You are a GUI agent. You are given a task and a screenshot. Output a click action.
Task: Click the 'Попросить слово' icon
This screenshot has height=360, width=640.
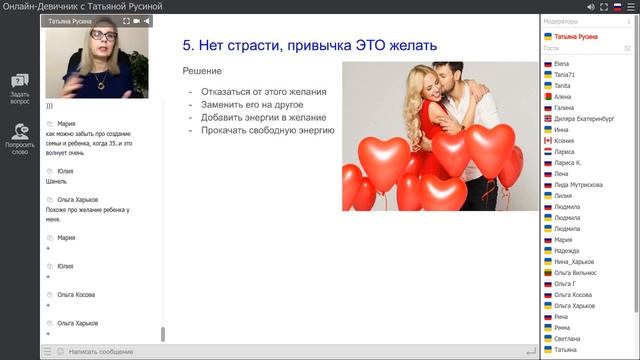tap(20, 131)
